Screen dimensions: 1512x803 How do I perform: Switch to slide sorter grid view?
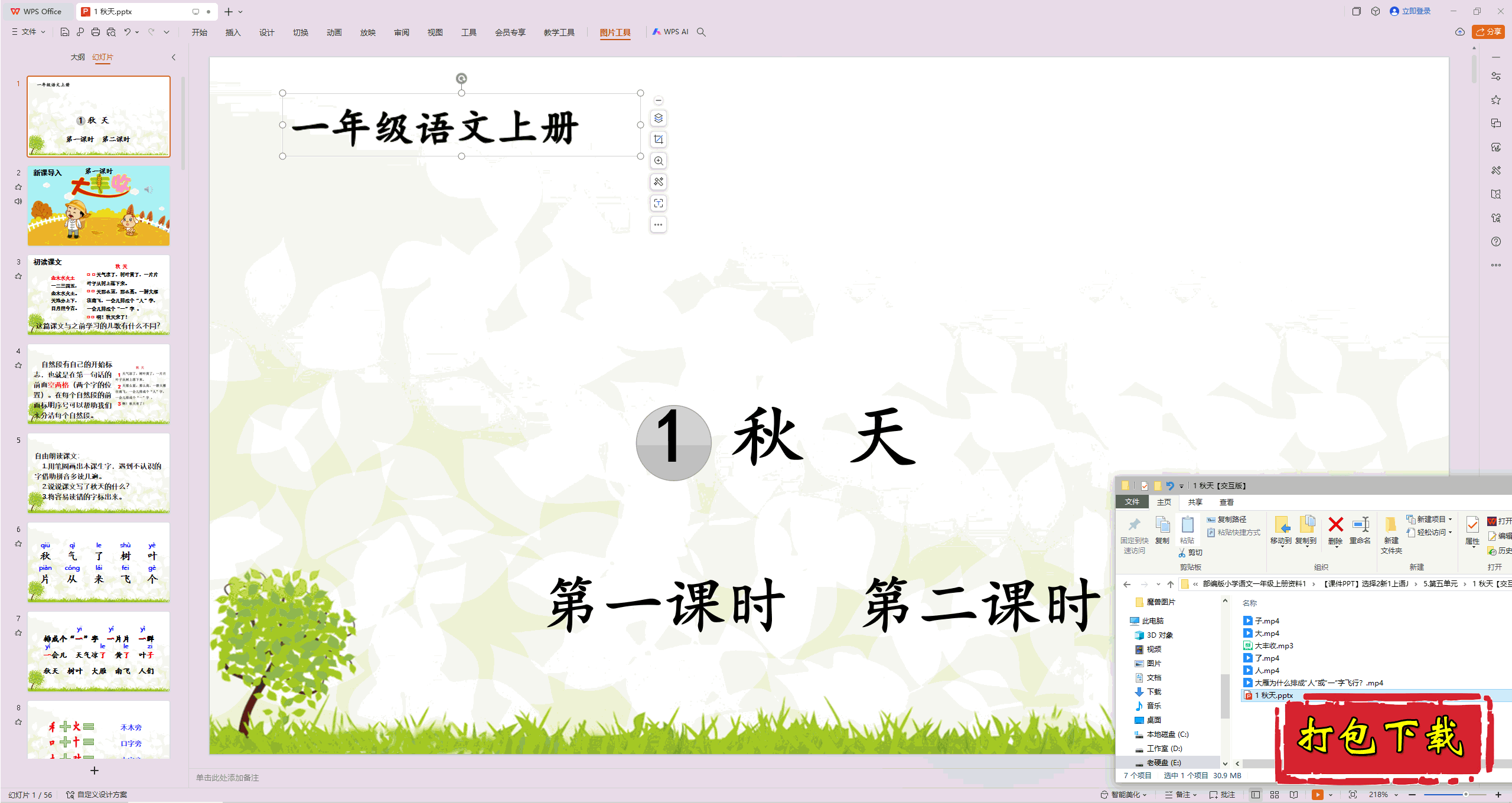[x=1275, y=795]
